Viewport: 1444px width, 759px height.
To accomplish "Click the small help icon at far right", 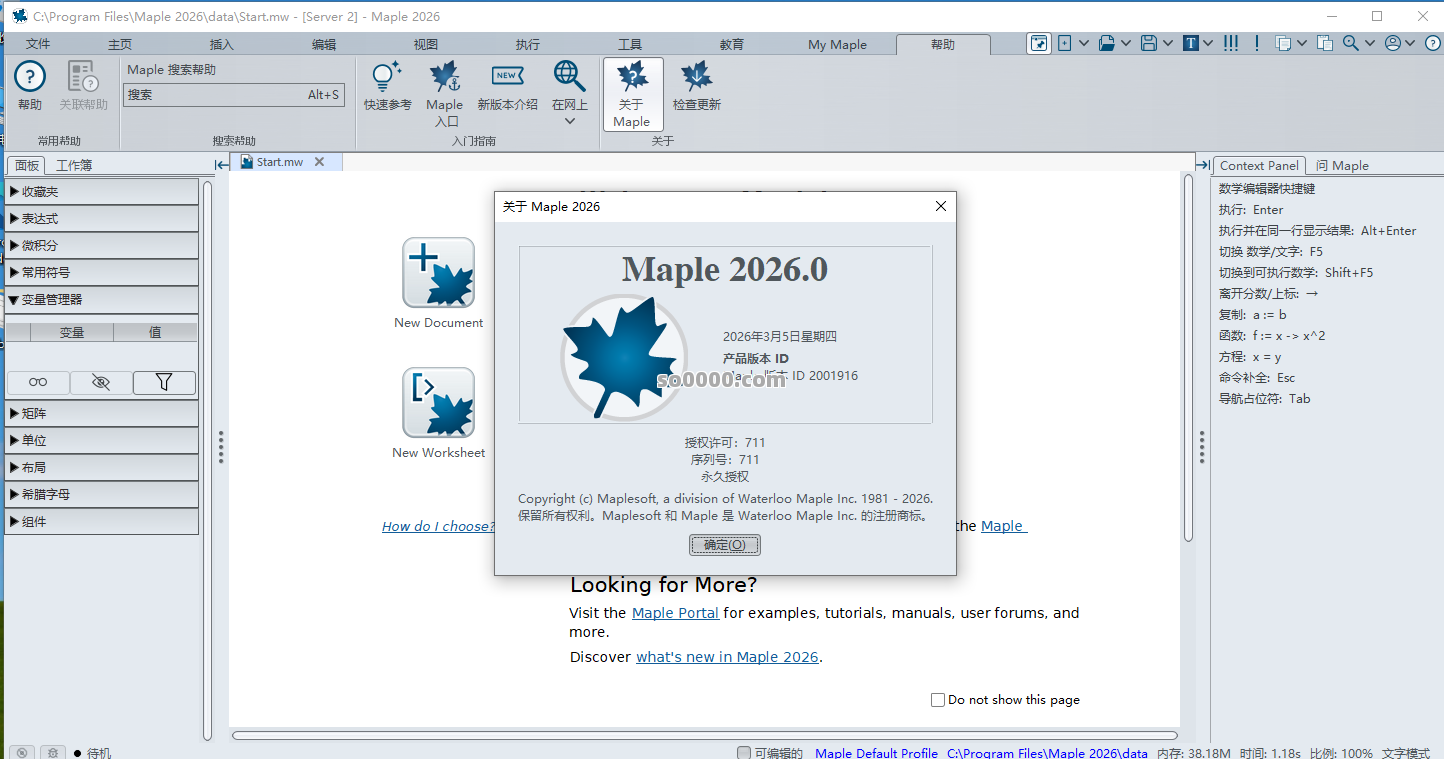I will (x=1433, y=43).
